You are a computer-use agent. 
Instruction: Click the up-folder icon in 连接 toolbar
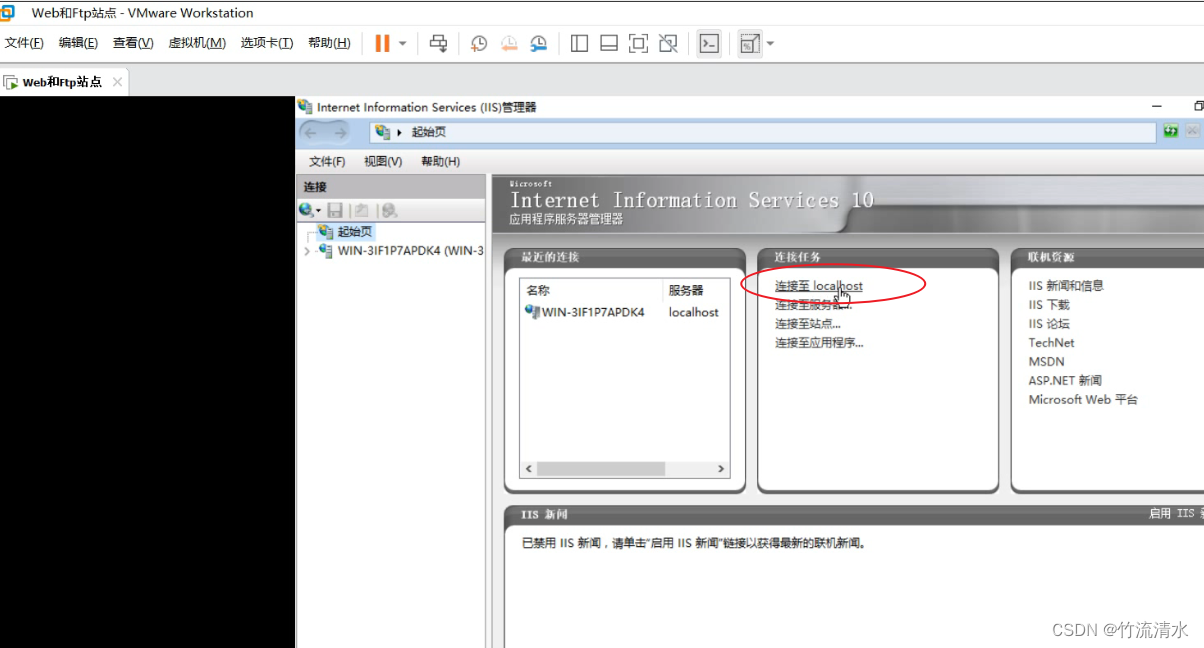(x=361, y=210)
